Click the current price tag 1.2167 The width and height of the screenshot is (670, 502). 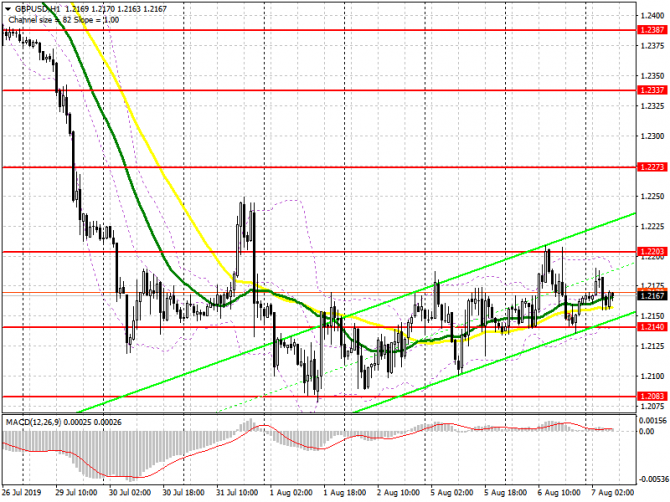click(652, 295)
